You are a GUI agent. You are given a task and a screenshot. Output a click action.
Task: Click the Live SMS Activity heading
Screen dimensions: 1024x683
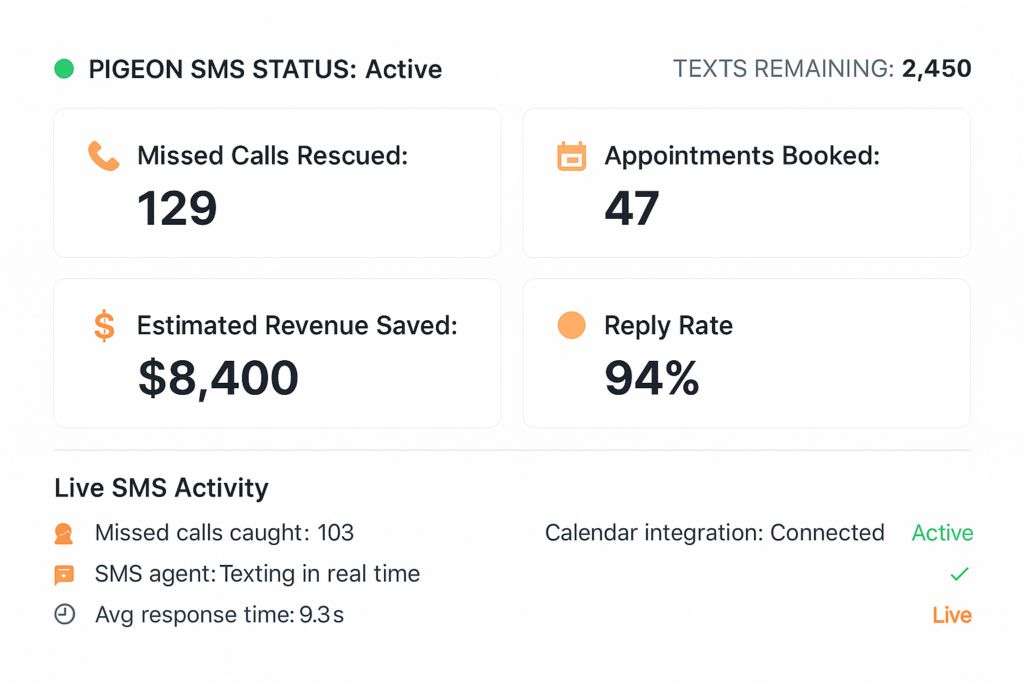(x=161, y=488)
